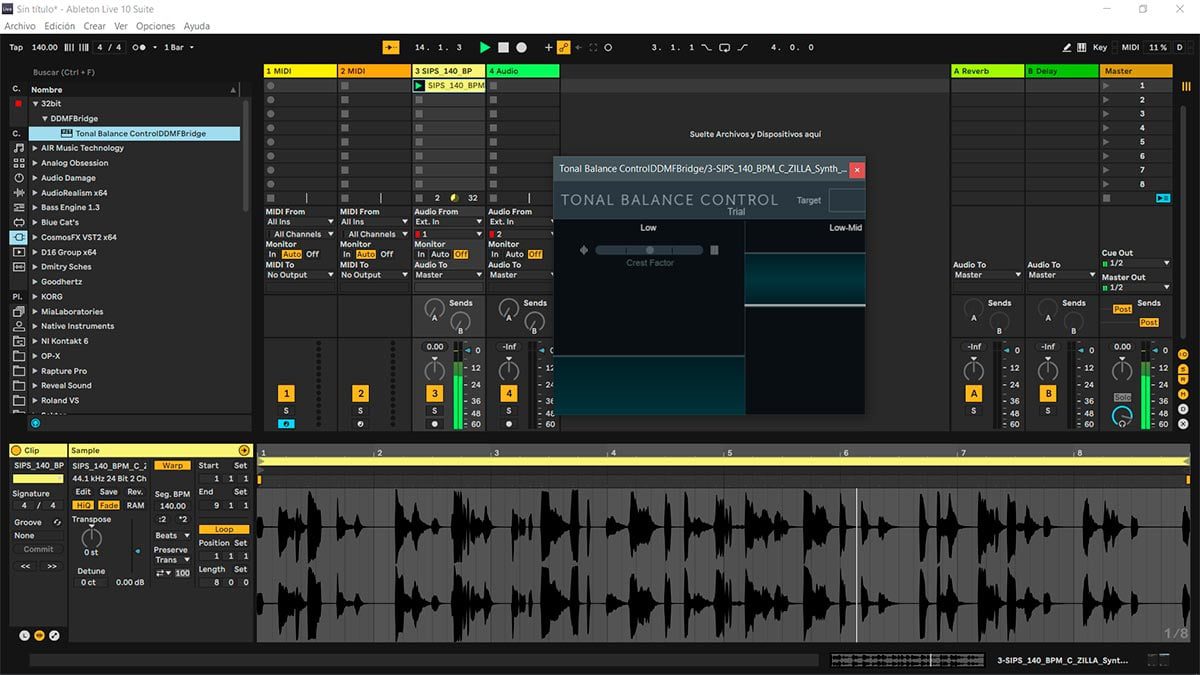This screenshot has height=675, width=1200.
Task: Select the Plug-ins category icon in browser
Action: pos(19,238)
